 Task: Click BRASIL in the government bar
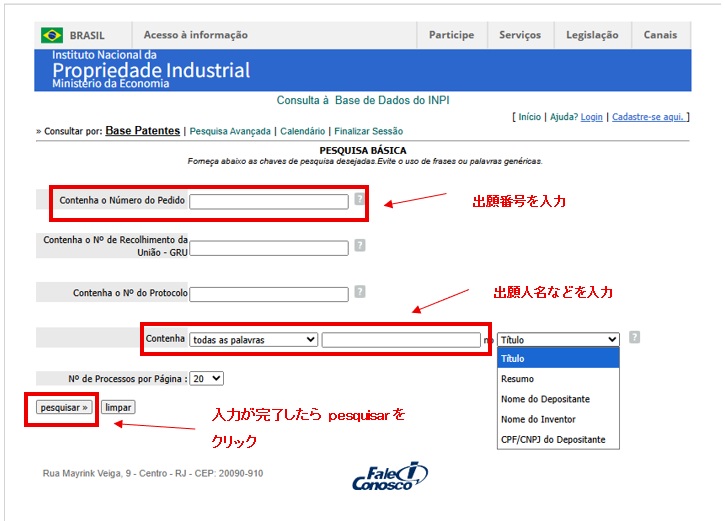point(87,36)
